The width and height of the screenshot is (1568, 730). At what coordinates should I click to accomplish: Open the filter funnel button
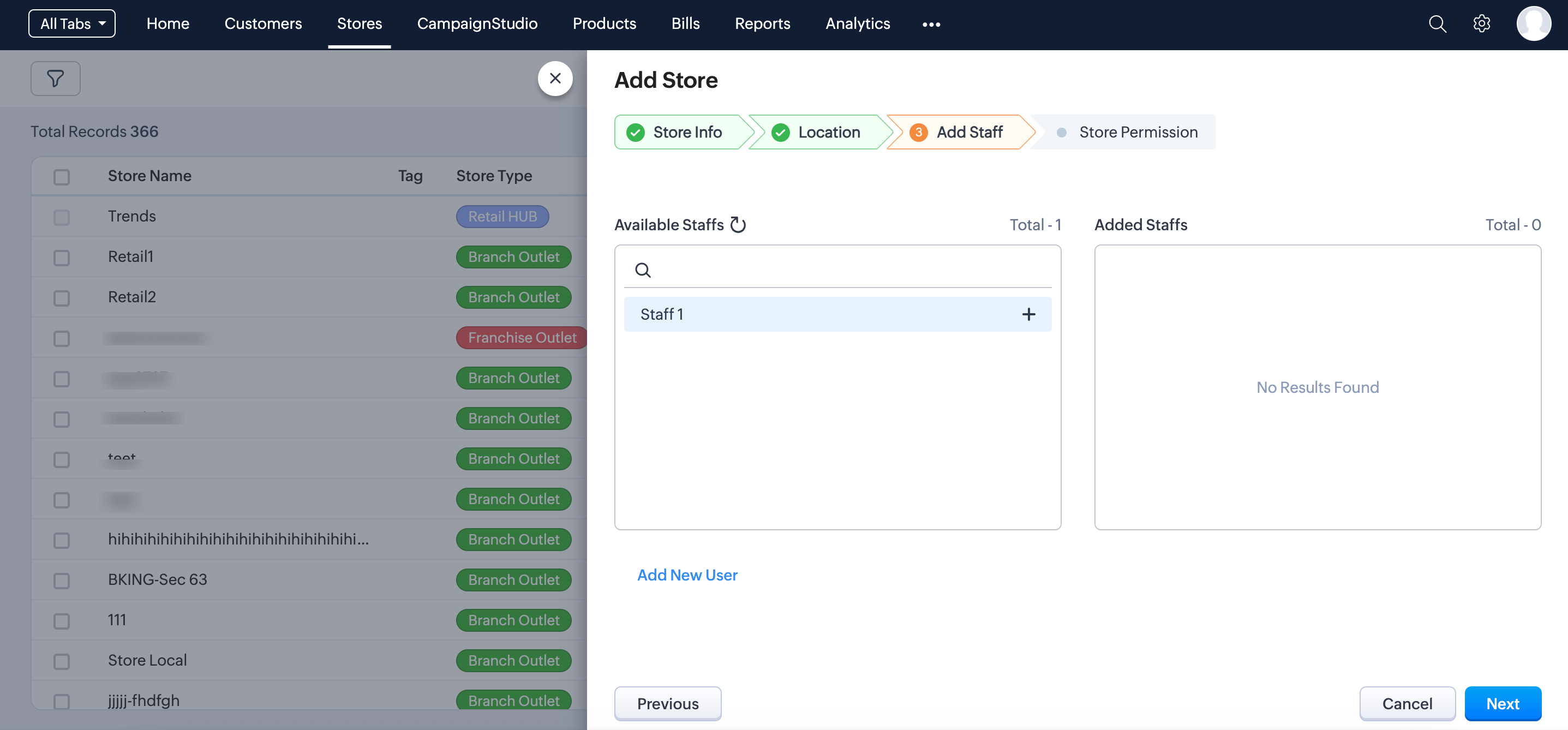click(56, 79)
